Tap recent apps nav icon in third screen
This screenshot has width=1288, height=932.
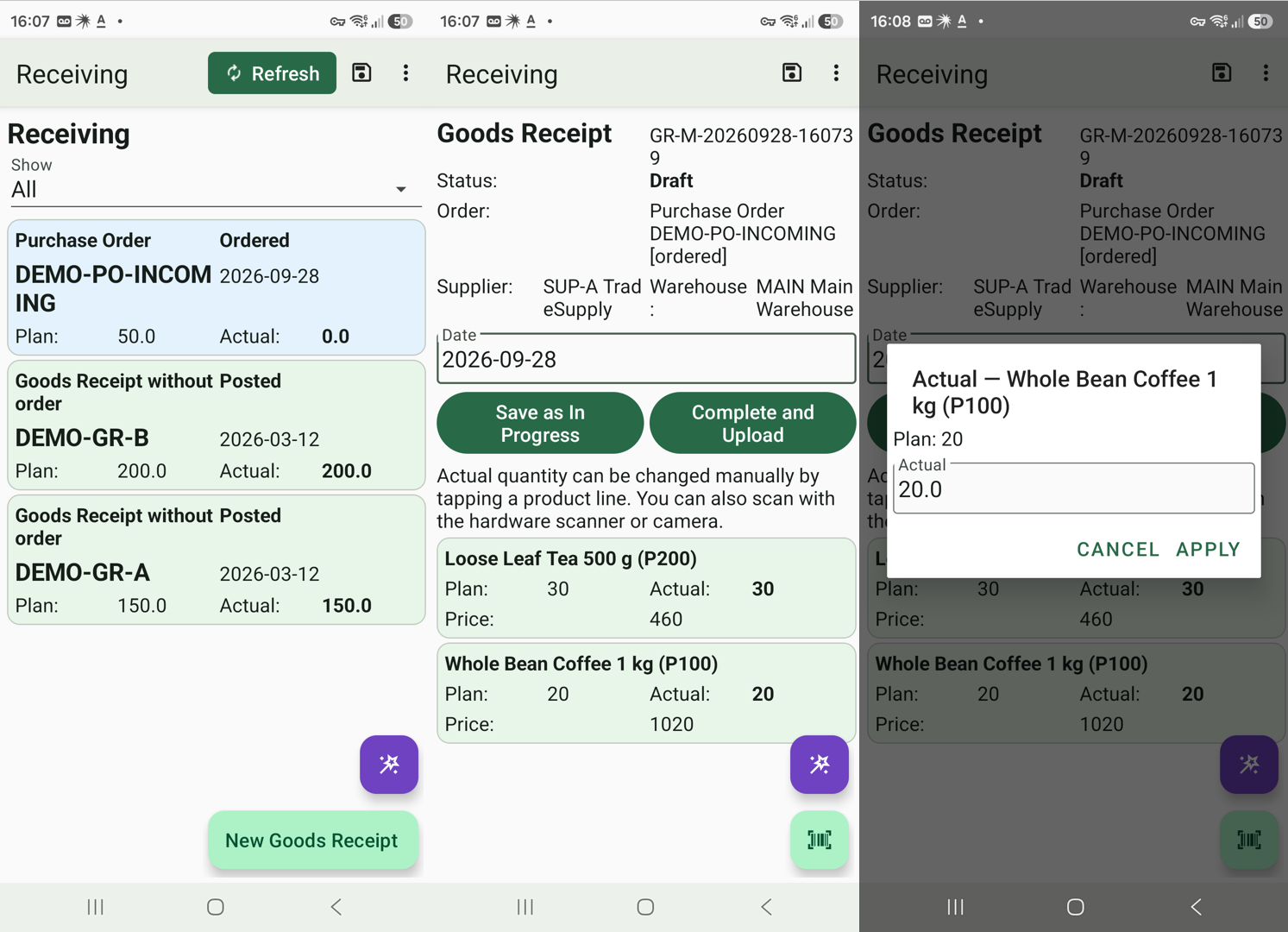tap(956, 907)
